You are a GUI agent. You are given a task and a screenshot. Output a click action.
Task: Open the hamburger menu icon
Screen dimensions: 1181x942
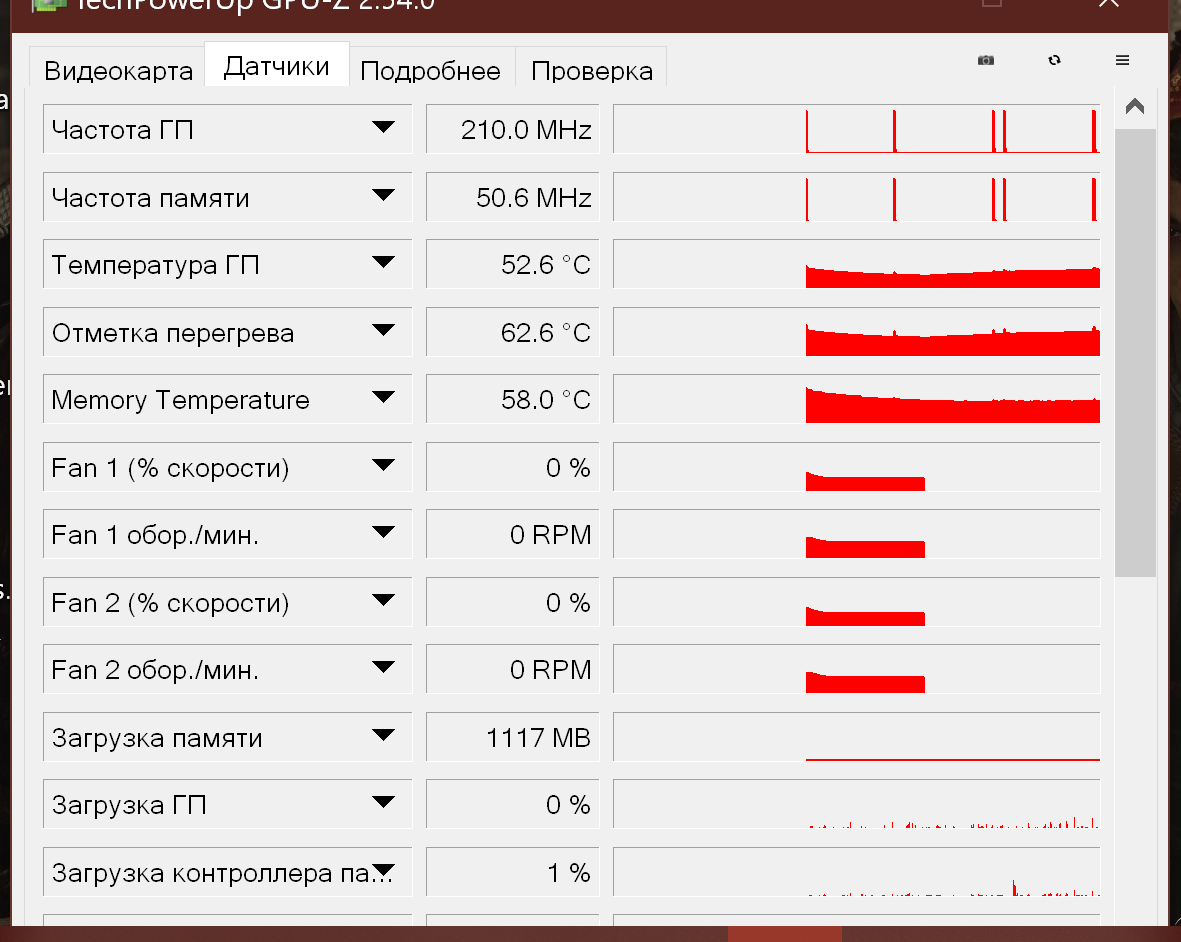pos(1122,60)
